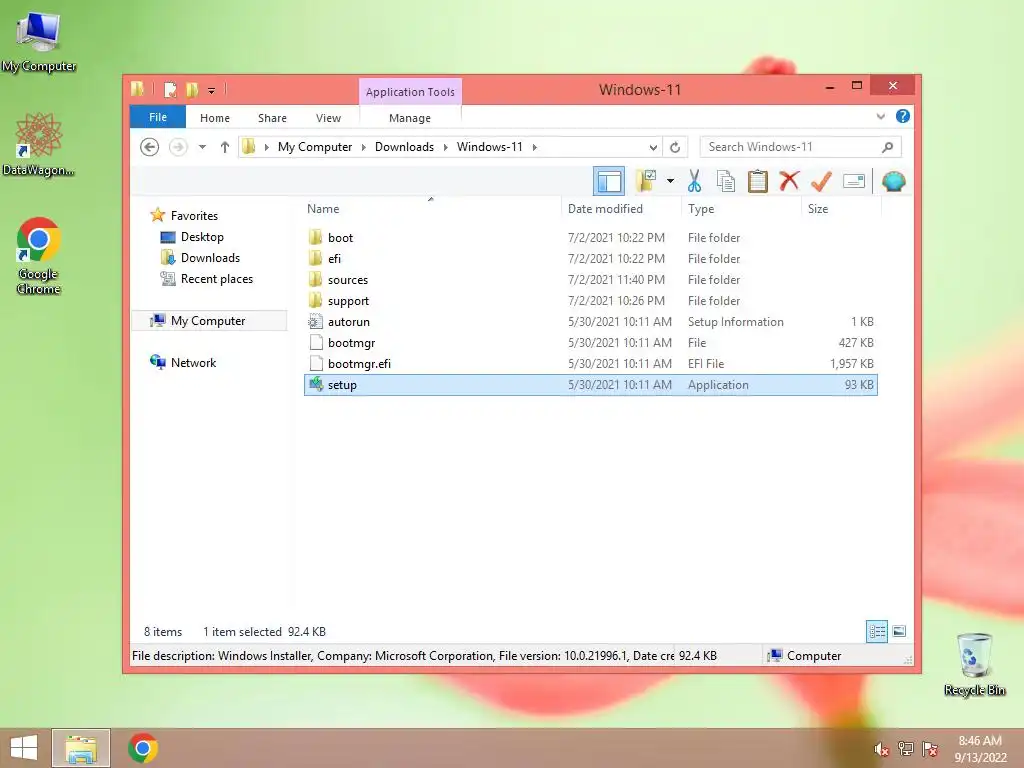Click the Copy pages icon

coord(726,182)
